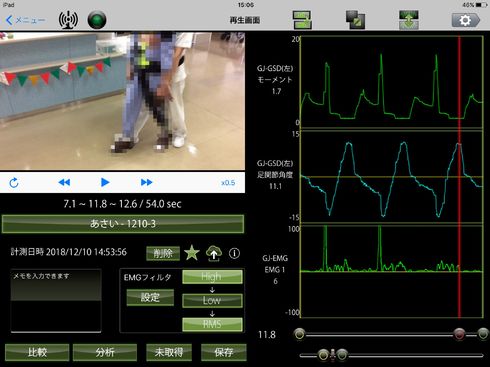This screenshot has width=490, height=367.
Task: Delete record with 削除 button
Action: pyautogui.click(x=163, y=254)
